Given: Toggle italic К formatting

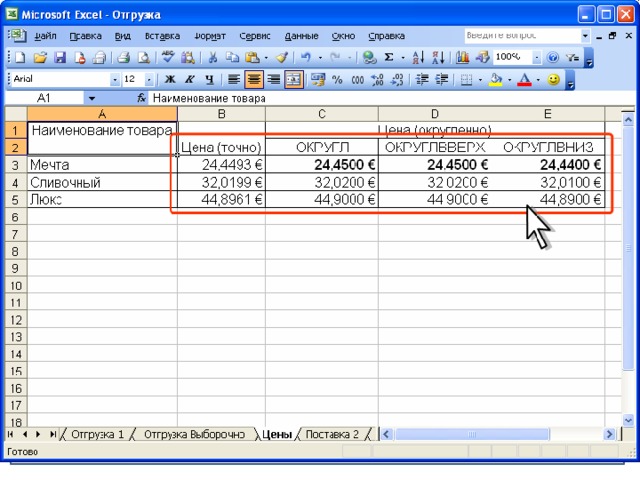Looking at the screenshot, I should point(190,80).
